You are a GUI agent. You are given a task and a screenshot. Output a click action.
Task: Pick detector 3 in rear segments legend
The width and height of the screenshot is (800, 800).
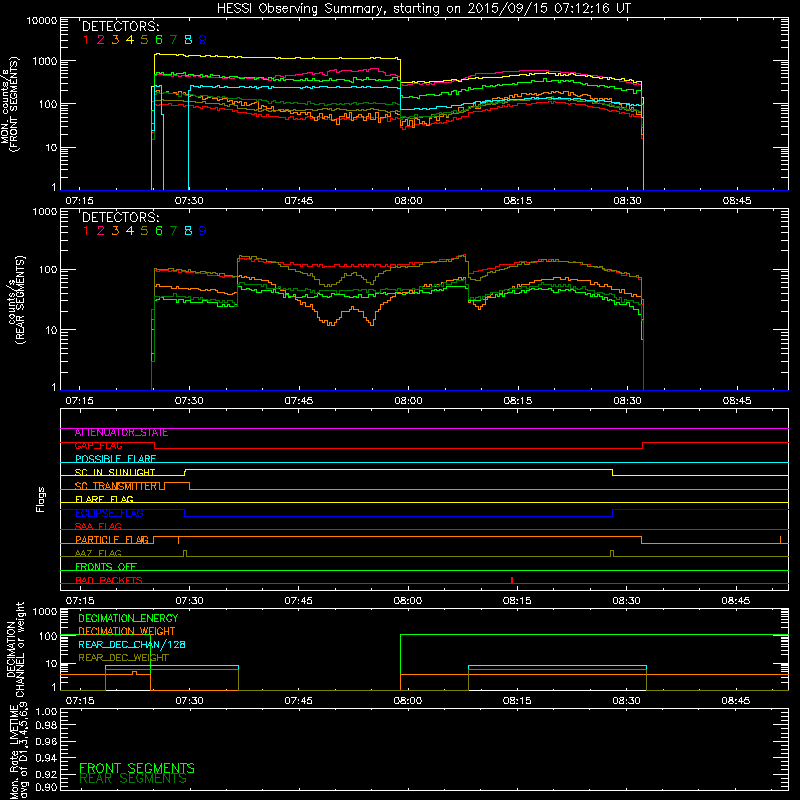[x=115, y=231]
